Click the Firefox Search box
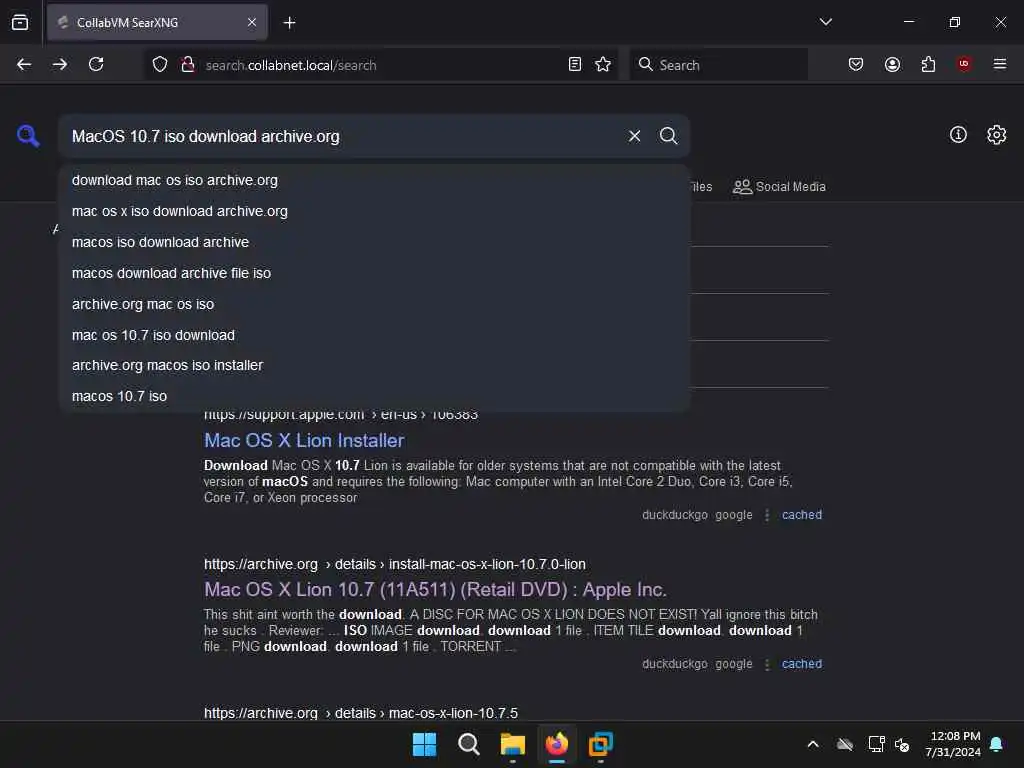 (x=718, y=65)
